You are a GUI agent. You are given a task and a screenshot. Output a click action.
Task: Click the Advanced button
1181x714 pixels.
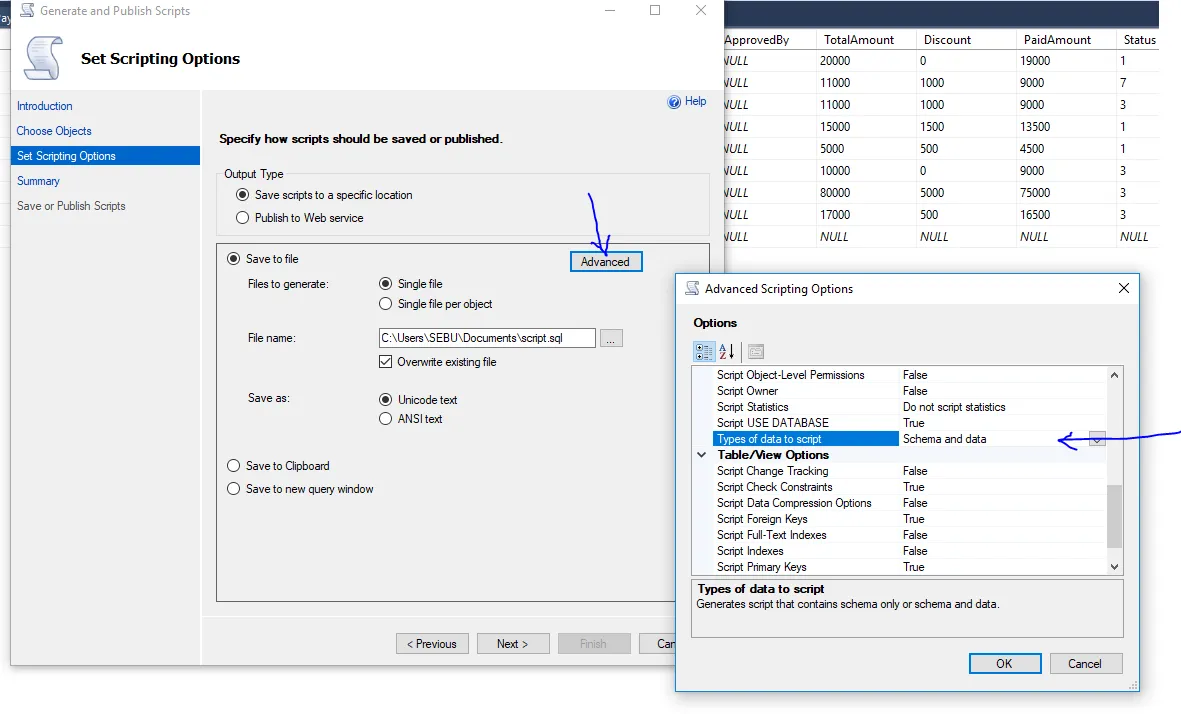[x=606, y=261]
